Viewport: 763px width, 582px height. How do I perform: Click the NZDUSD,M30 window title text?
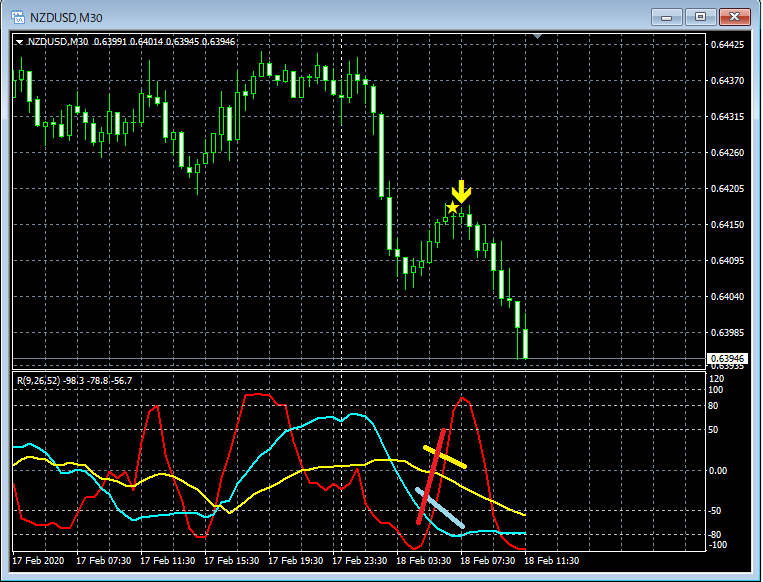(66, 18)
